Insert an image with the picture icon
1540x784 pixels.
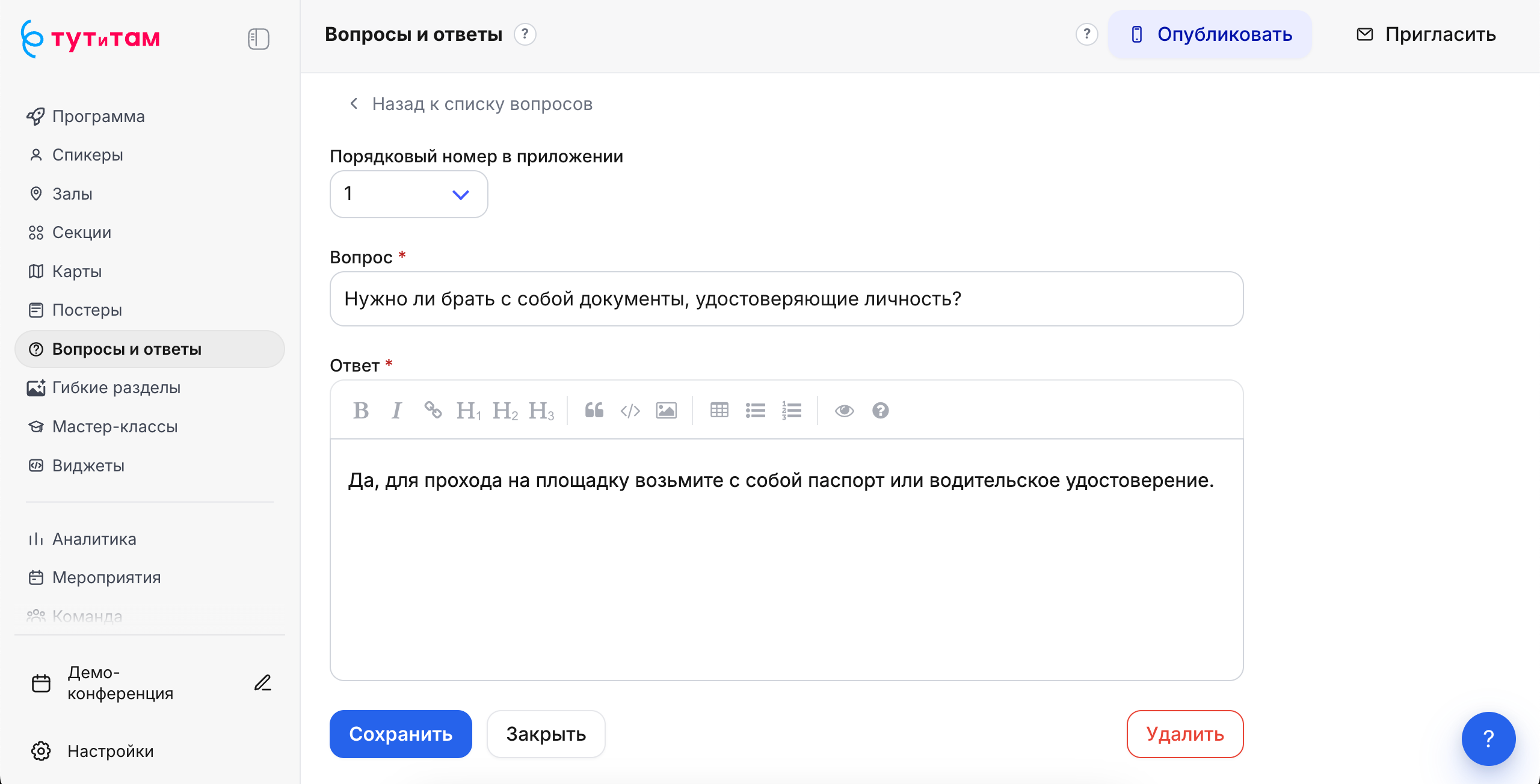point(666,411)
